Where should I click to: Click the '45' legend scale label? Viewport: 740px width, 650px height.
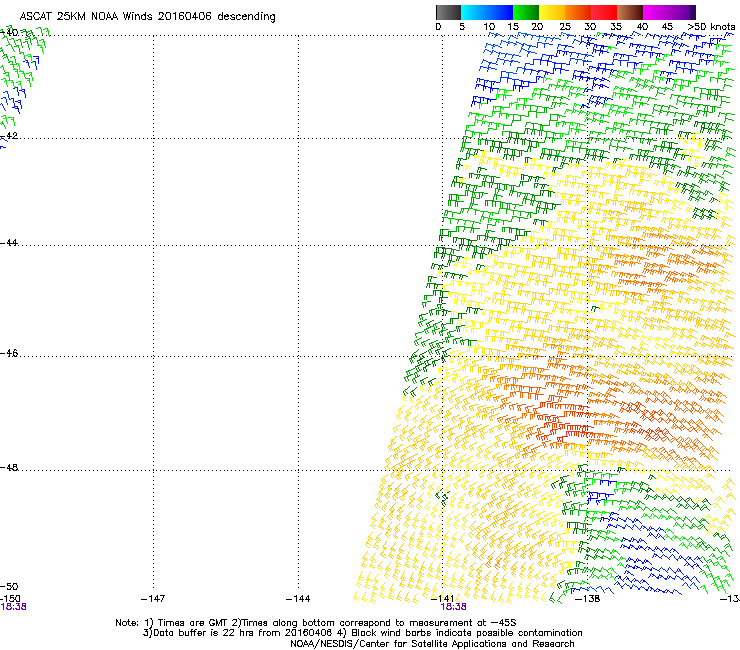(667, 27)
